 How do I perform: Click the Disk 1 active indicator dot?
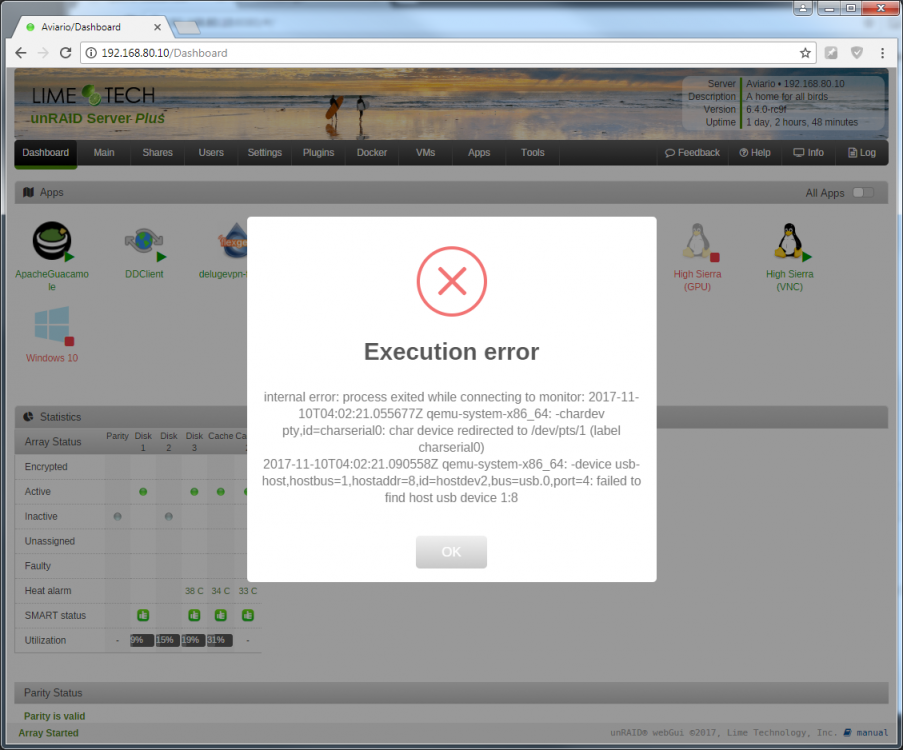pos(143,492)
